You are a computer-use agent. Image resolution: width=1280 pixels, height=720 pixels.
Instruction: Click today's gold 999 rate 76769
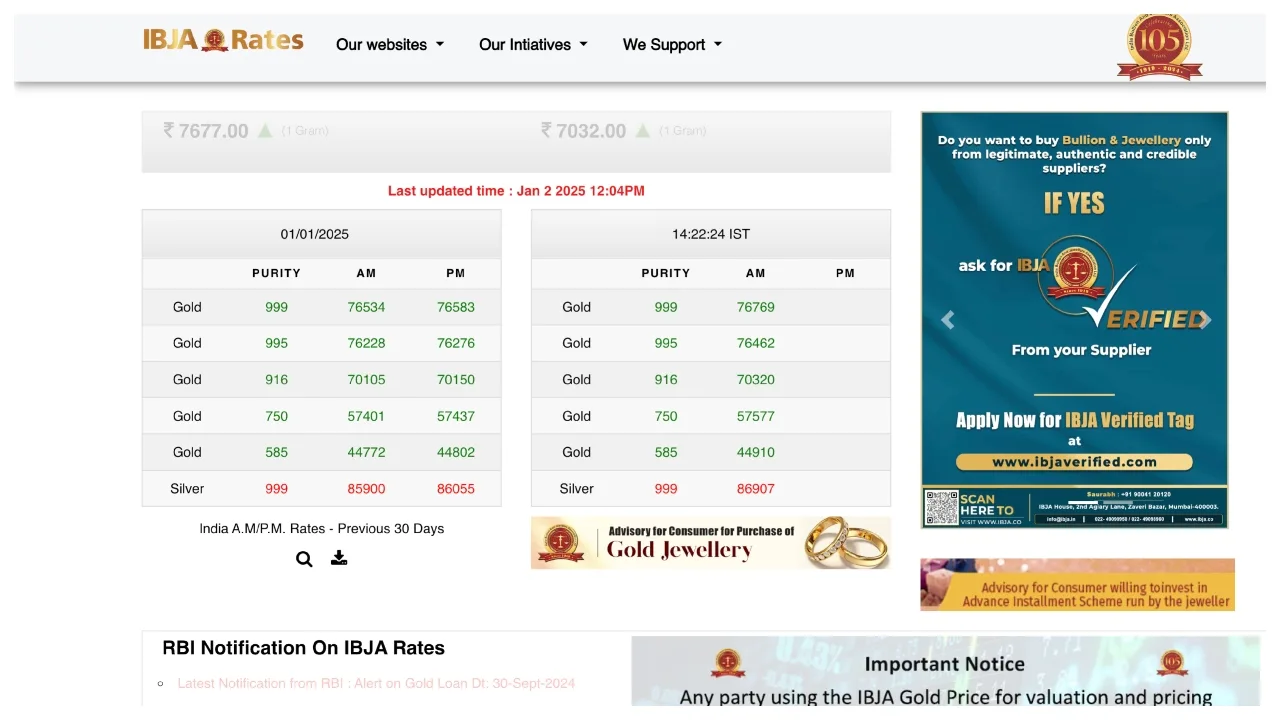[x=756, y=307]
